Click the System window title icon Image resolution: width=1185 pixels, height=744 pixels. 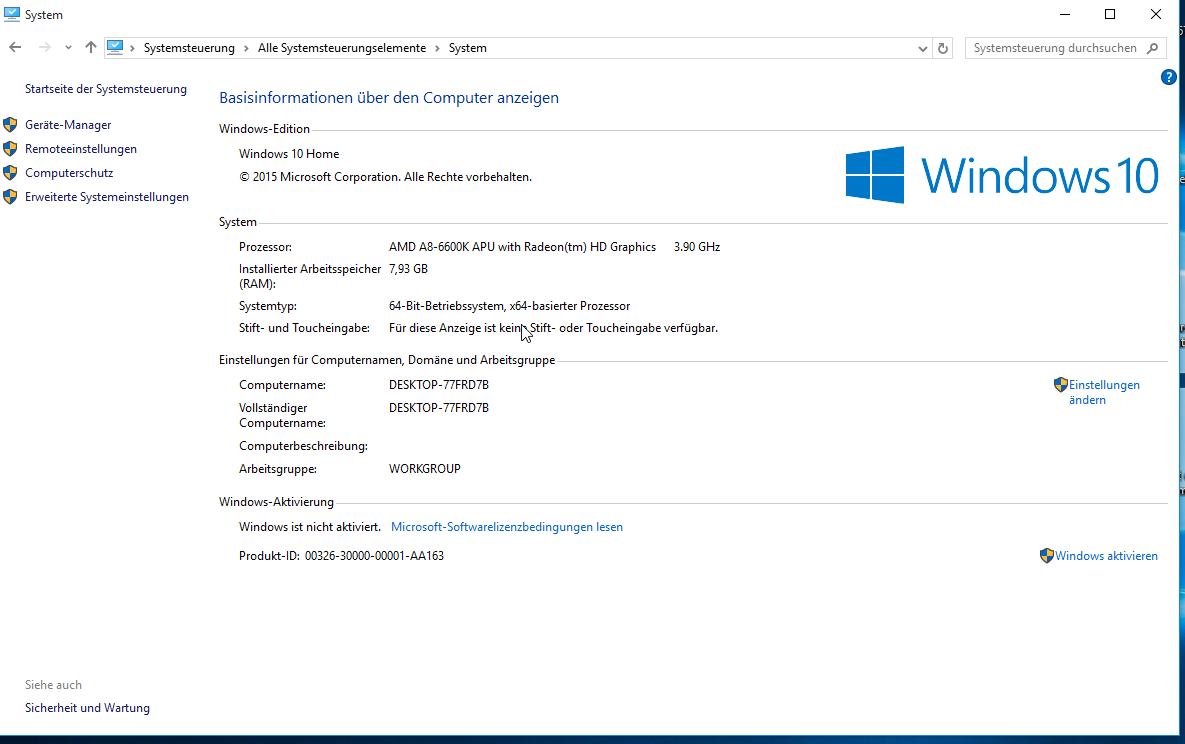click(11, 14)
